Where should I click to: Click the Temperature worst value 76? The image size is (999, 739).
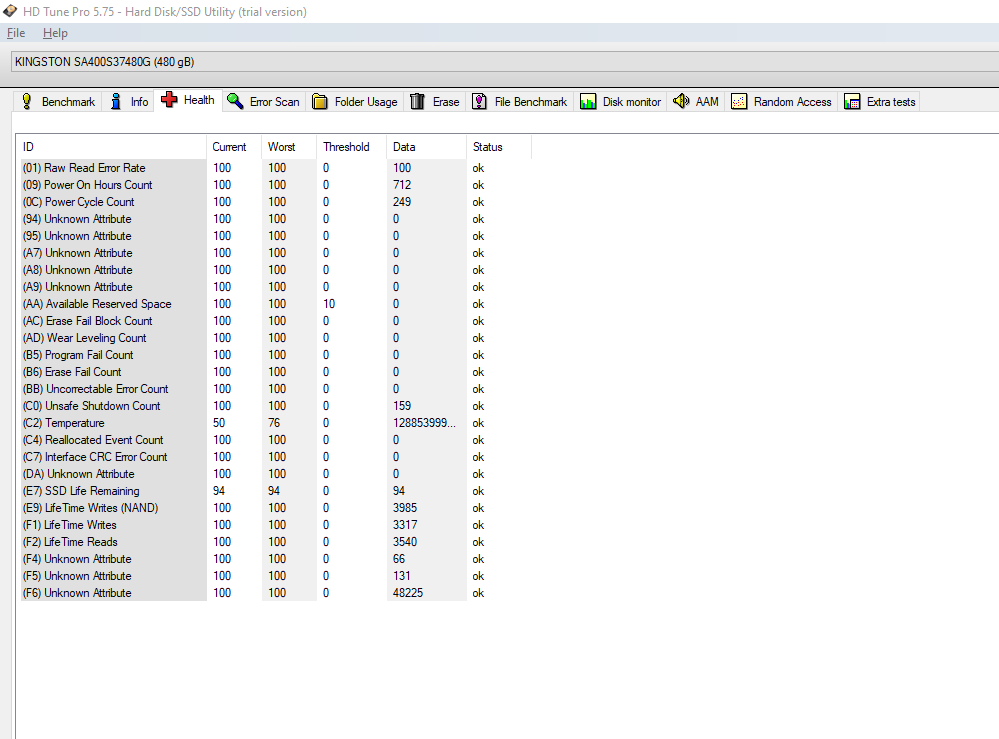pos(274,422)
